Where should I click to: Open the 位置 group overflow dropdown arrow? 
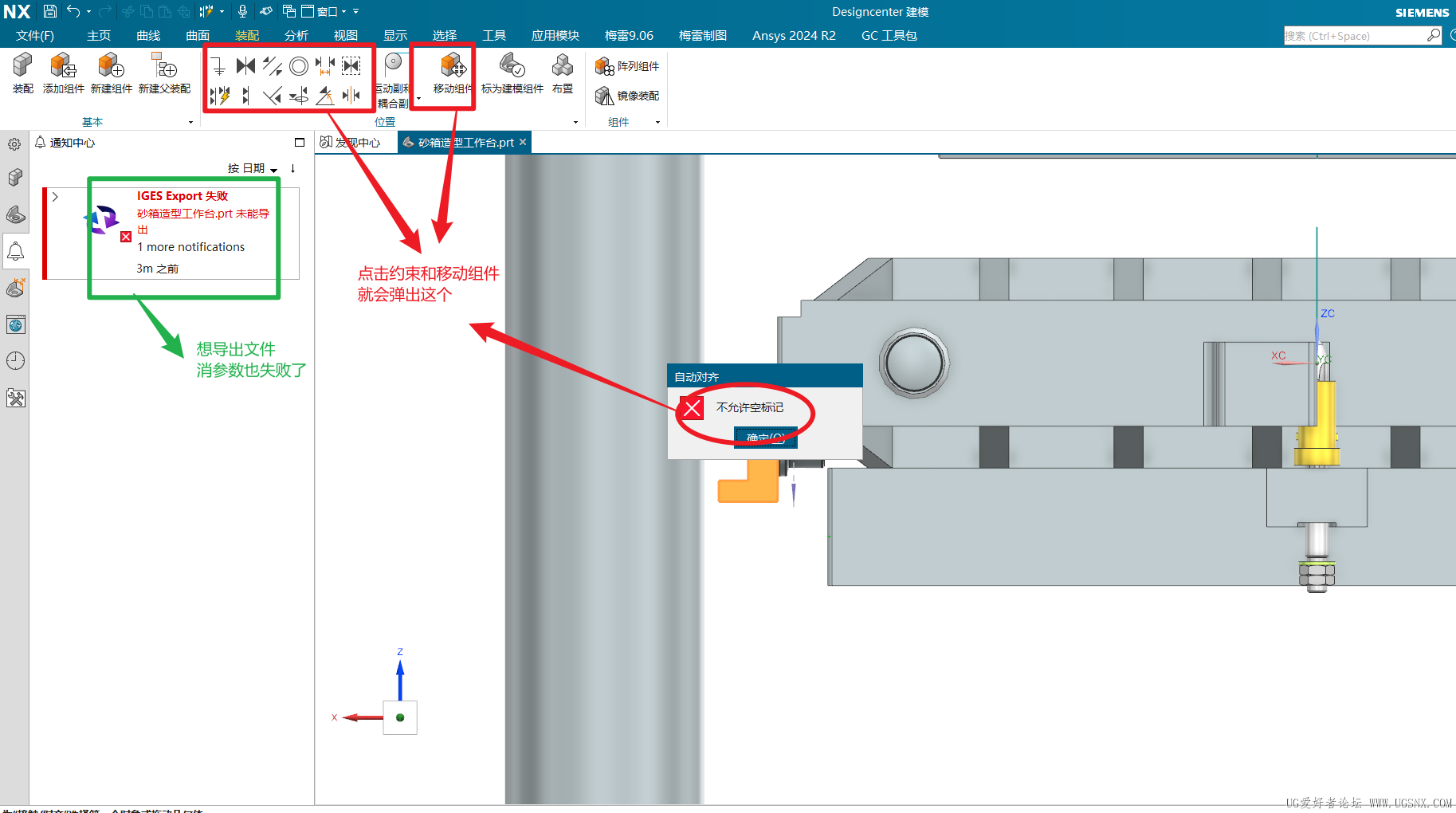click(575, 121)
